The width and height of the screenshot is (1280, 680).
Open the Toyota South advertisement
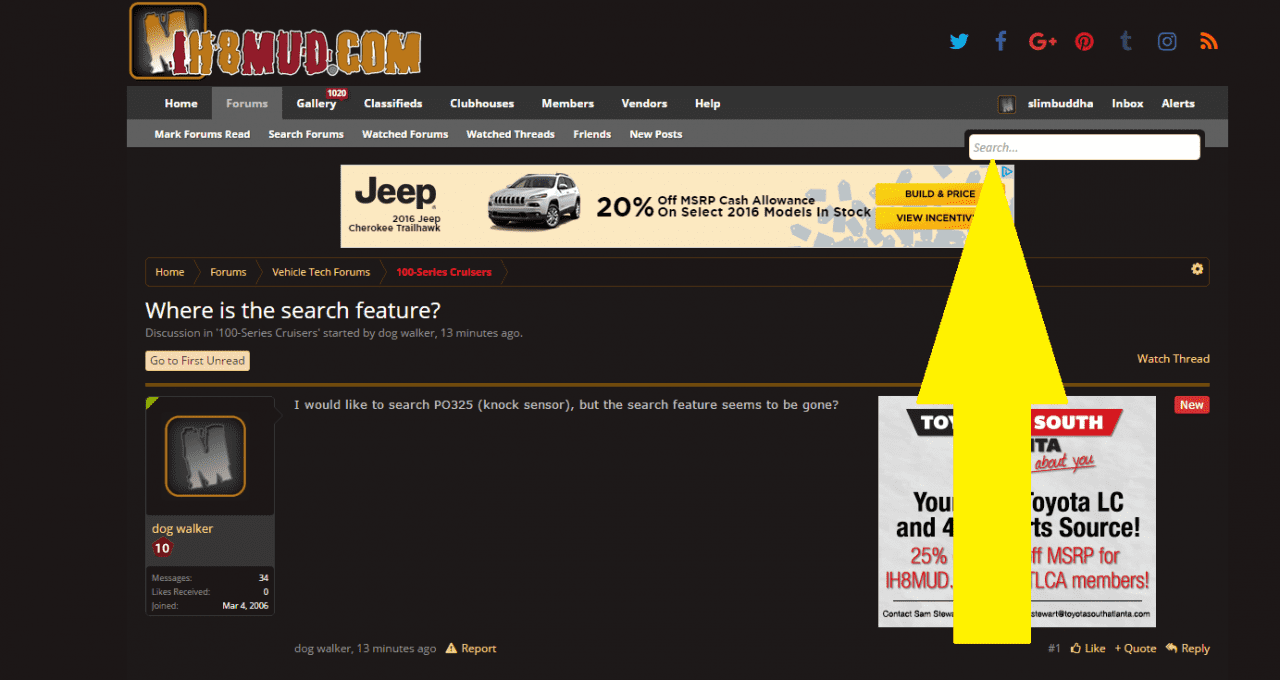coord(1016,511)
